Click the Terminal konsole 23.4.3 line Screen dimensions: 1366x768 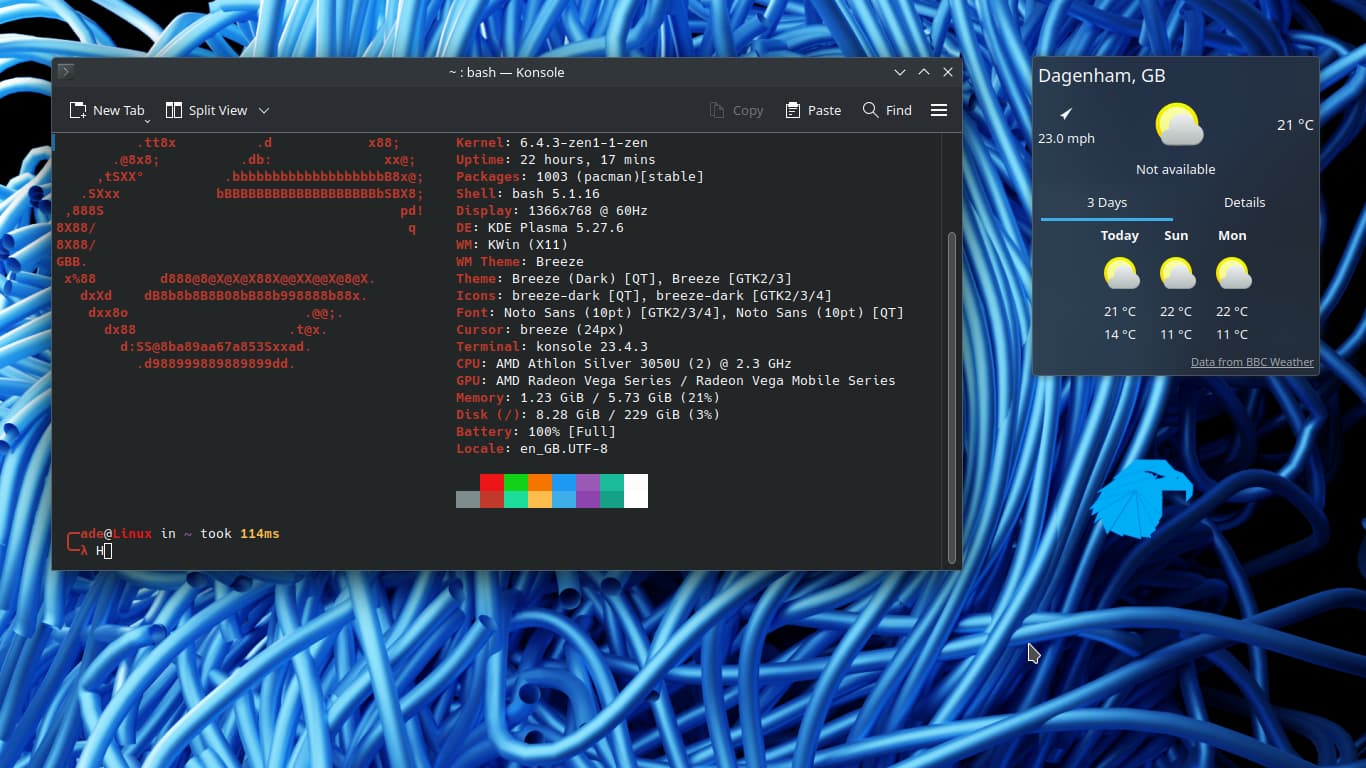[x=552, y=347]
